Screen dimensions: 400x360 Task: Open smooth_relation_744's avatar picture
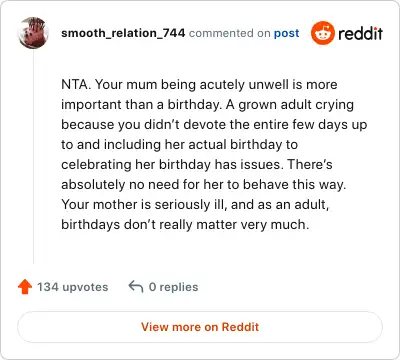click(33, 33)
